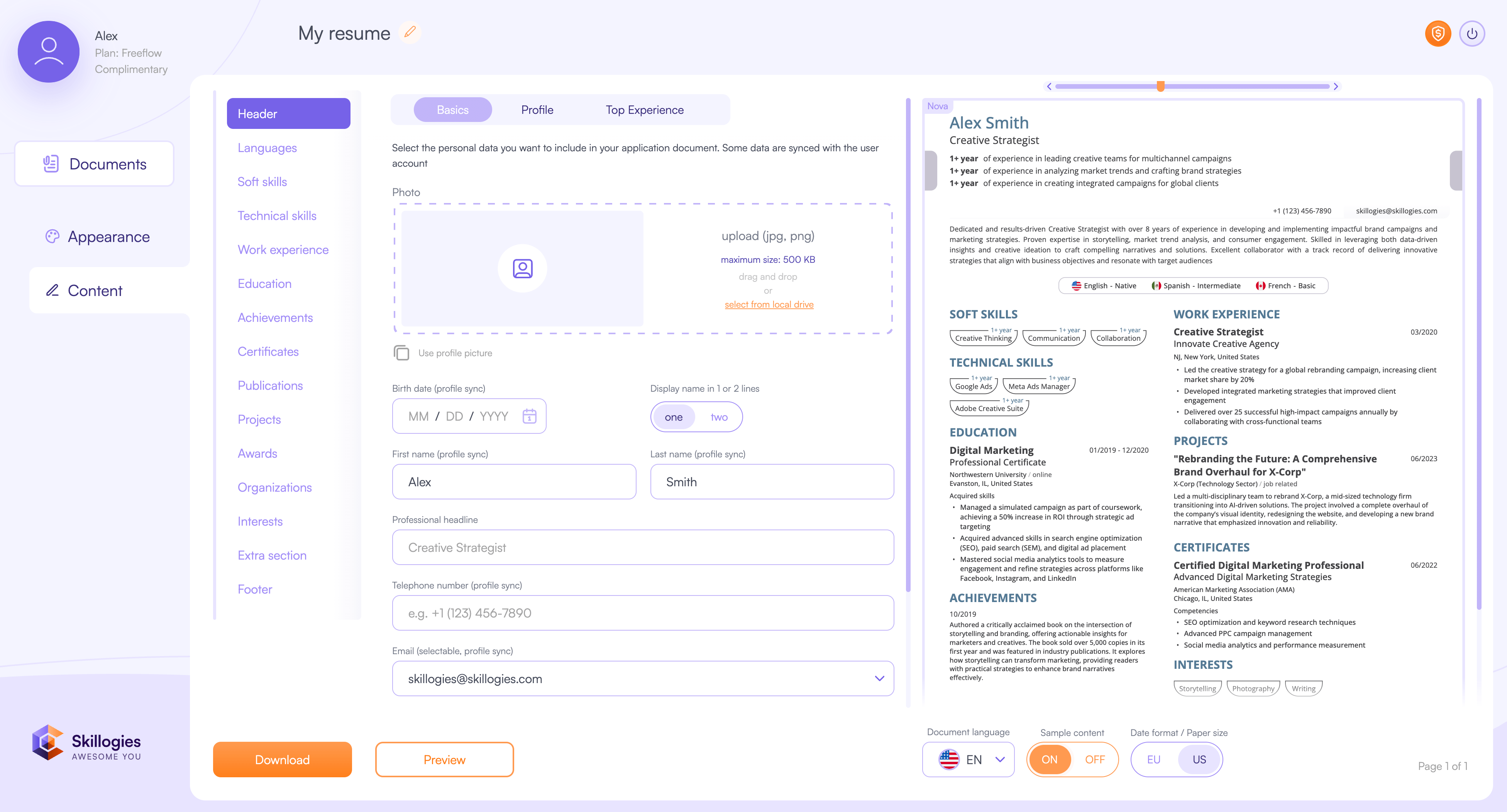This screenshot has width=1507, height=812.
Task: Click the power logout icon
Action: [x=1472, y=34]
